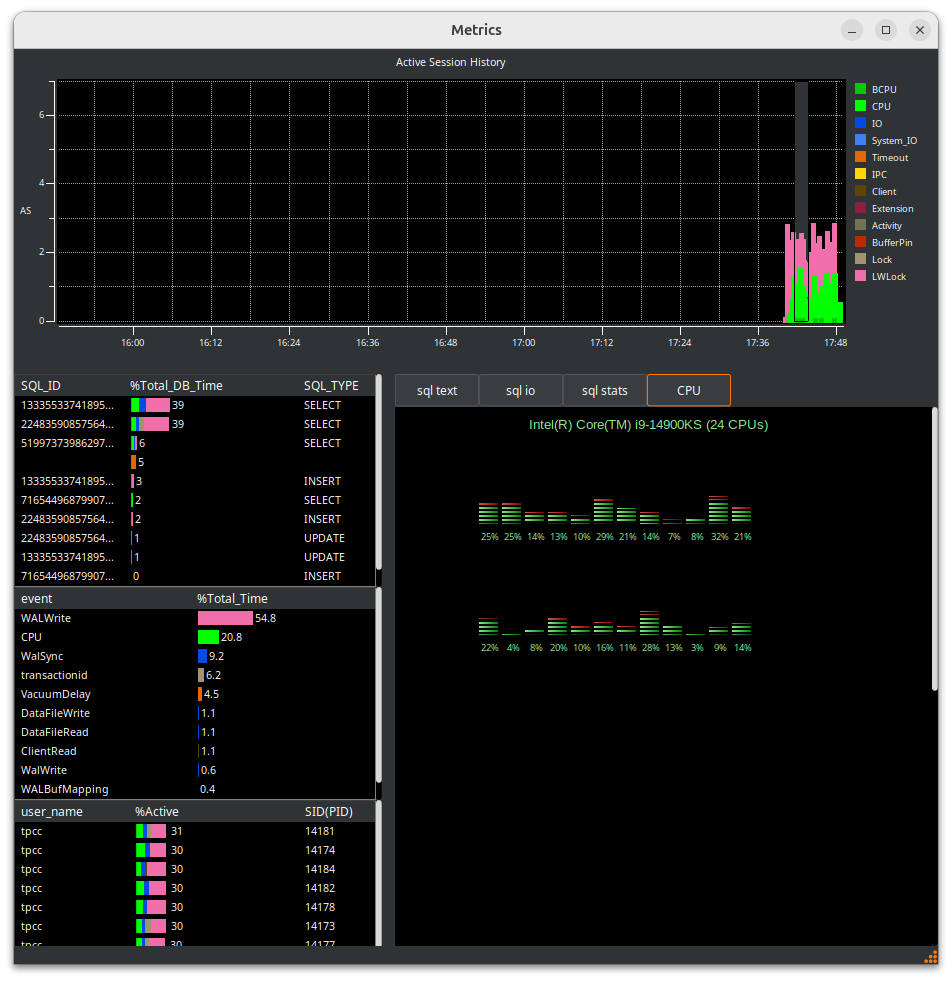This screenshot has height=981, width=952.
Task: Click the CPU tab
Action: [x=689, y=390]
